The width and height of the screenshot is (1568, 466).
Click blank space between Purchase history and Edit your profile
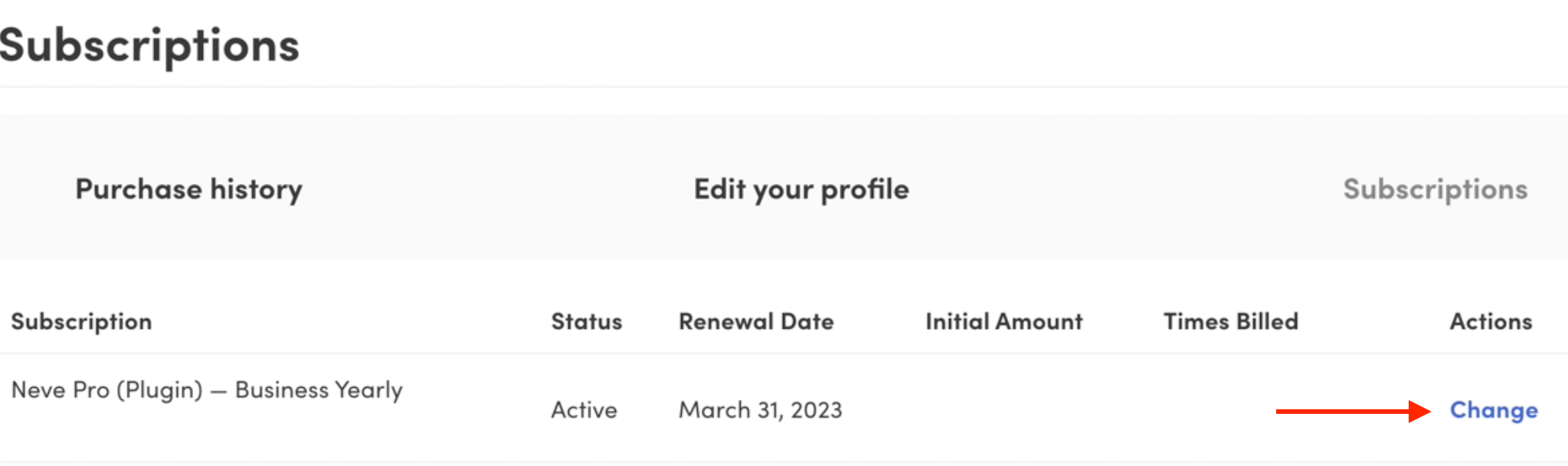[498, 189]
